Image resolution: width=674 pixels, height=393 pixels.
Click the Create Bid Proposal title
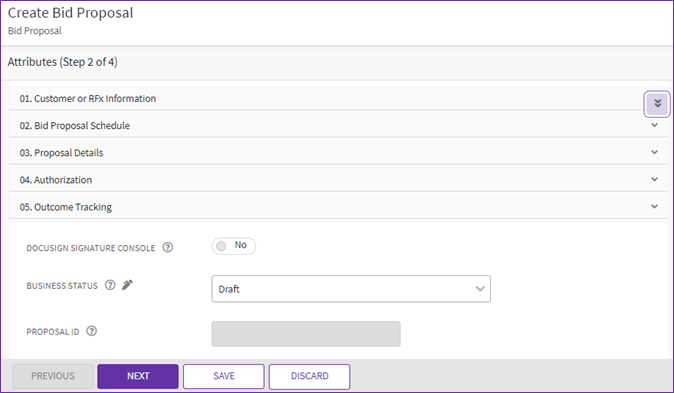coord(70,13)
